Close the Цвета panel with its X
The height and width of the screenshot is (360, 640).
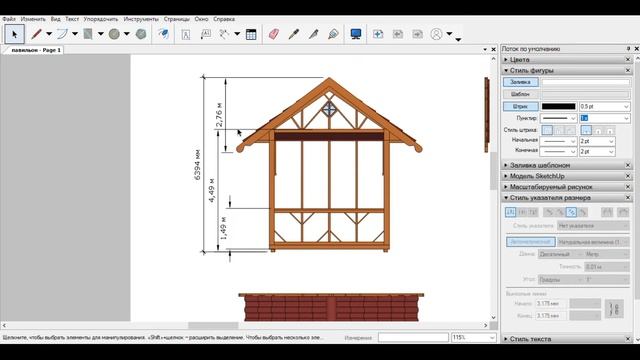pos(628,60)
